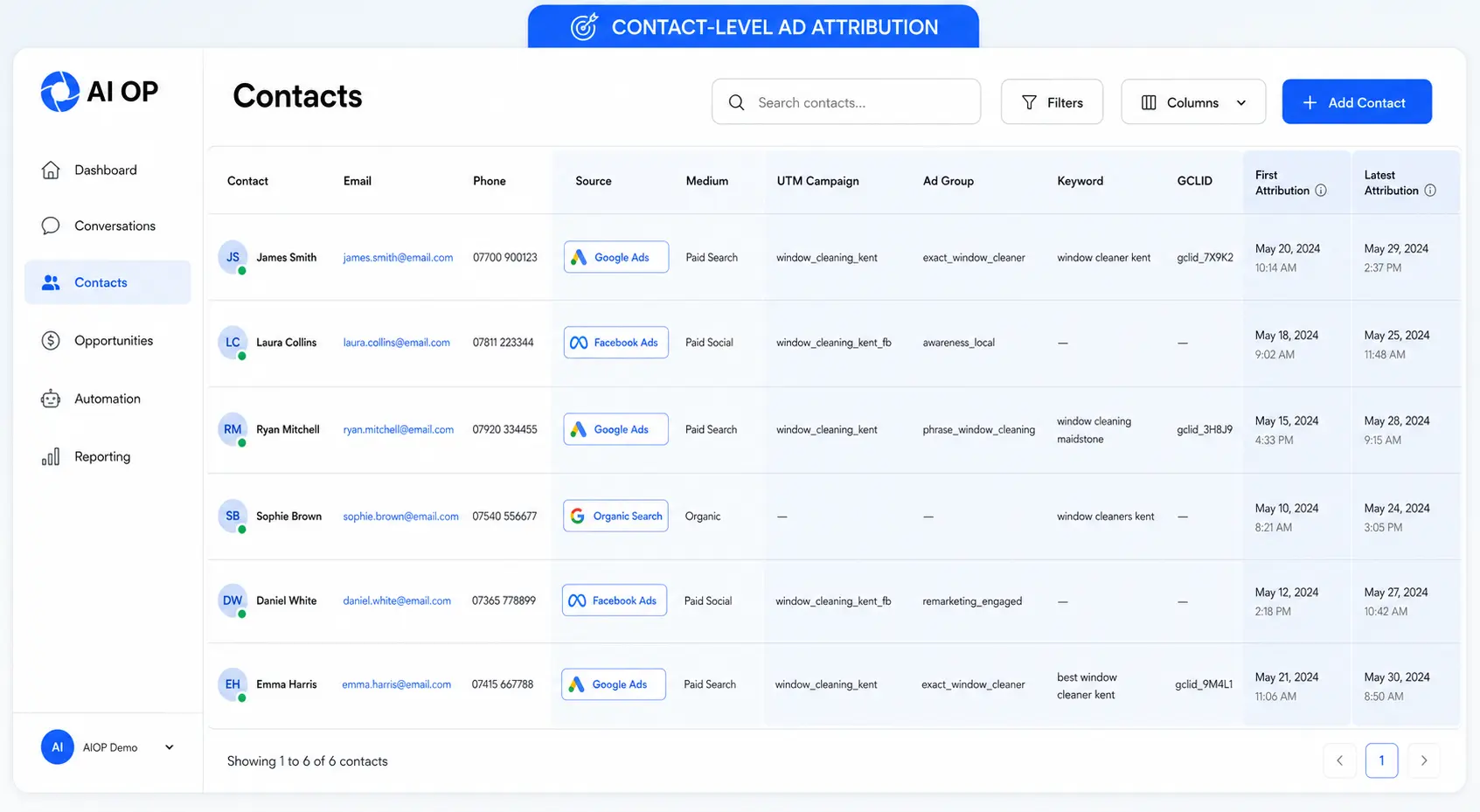Go to next page arrow

click(1424, 760)
